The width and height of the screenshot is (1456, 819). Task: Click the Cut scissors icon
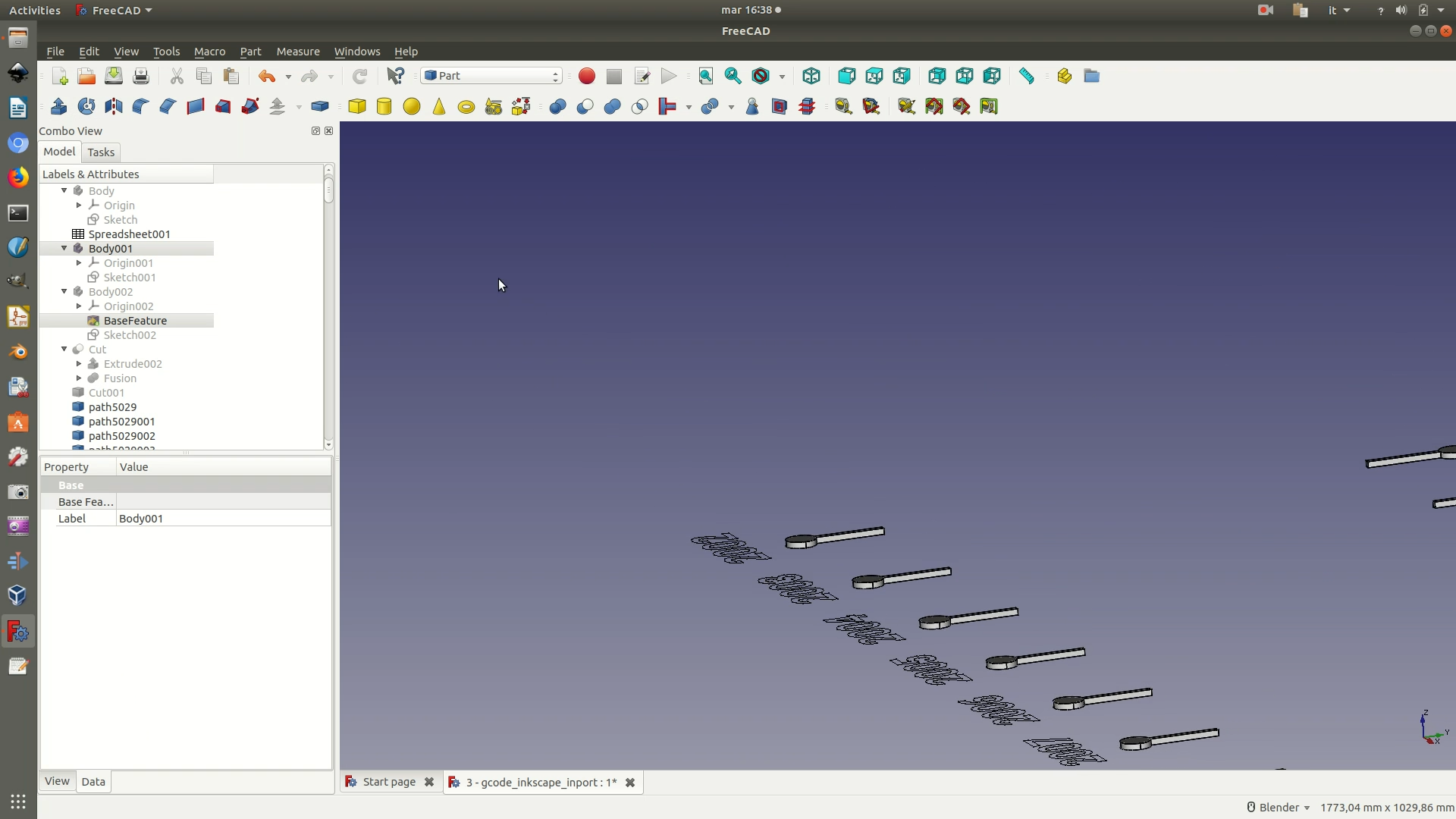(177, 76)
